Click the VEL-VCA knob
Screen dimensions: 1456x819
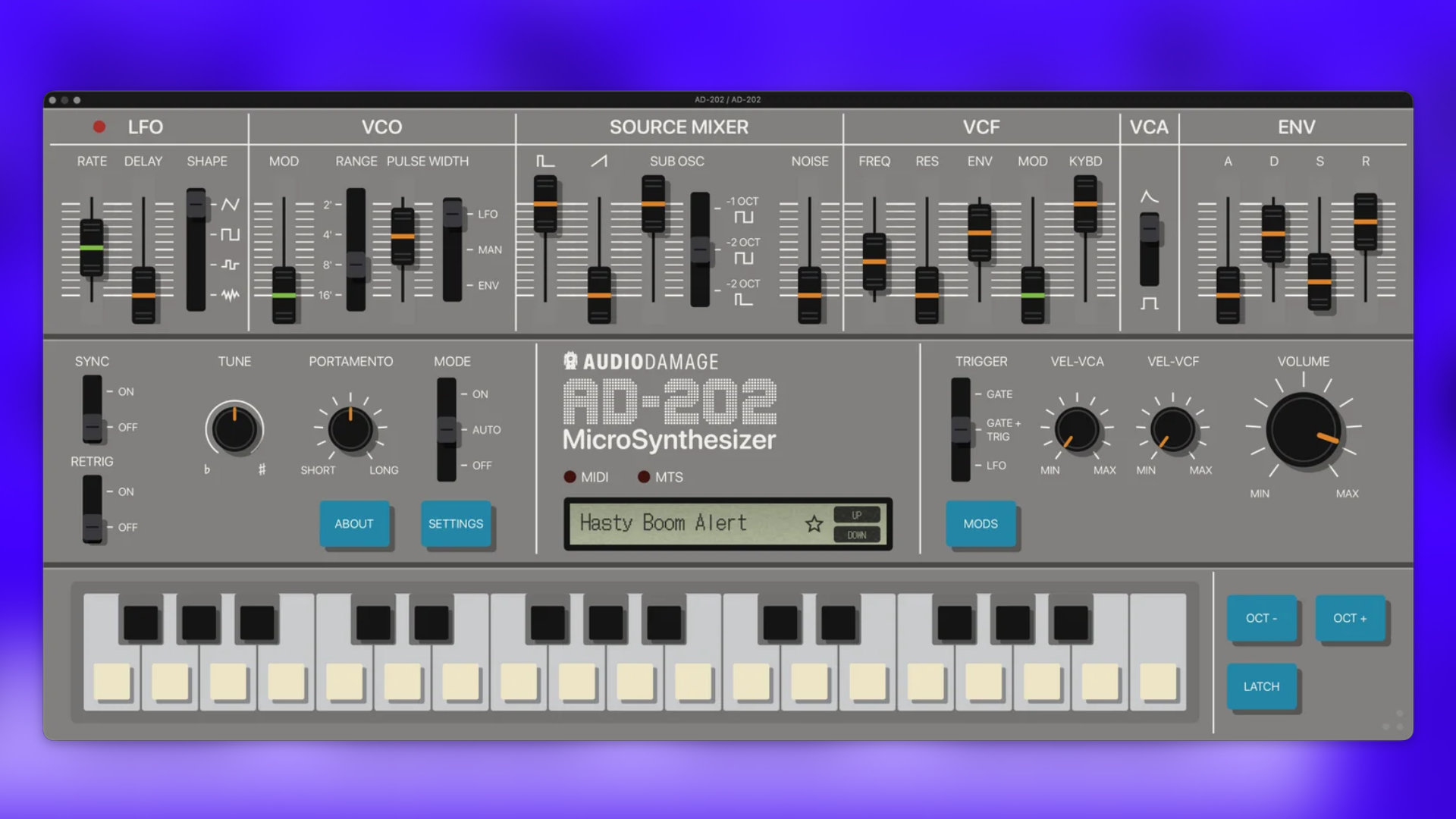pyautogui.click(x=1077, y=429)
